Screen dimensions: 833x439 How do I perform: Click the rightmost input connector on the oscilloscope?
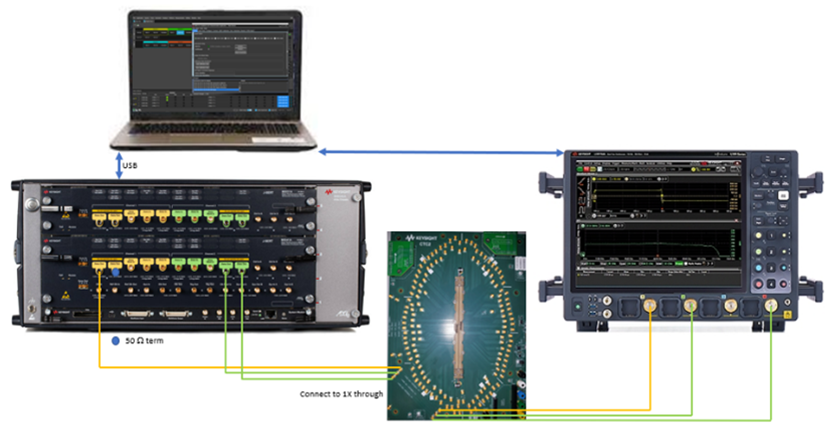(773, 305)
